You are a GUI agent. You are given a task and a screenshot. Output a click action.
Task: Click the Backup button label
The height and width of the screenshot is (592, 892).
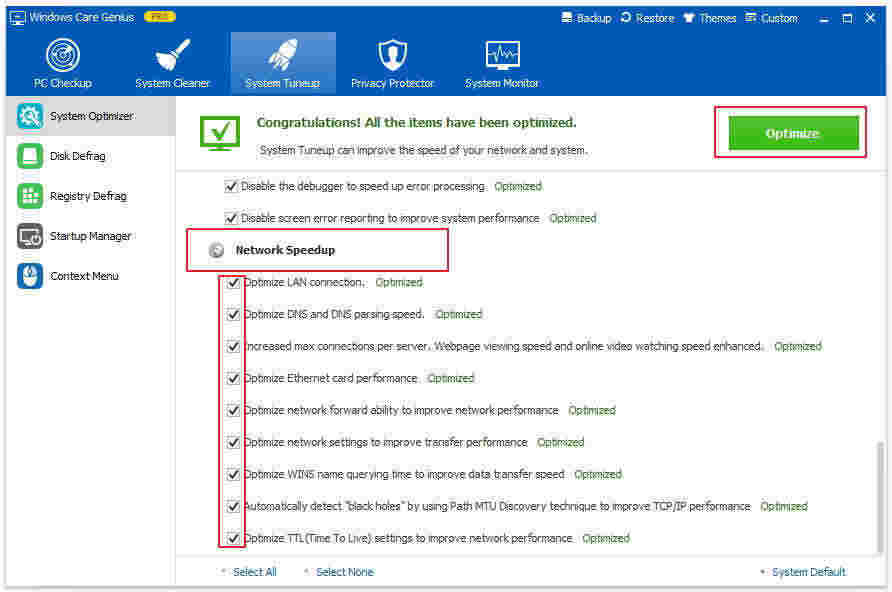tap(594, 18)
